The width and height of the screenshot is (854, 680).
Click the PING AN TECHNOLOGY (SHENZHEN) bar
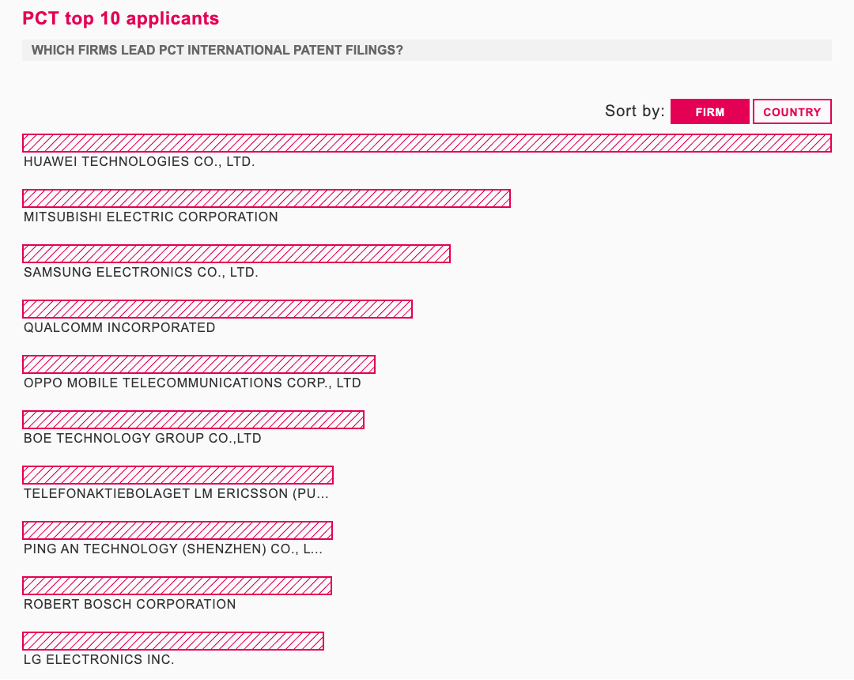tap(176, 530)
